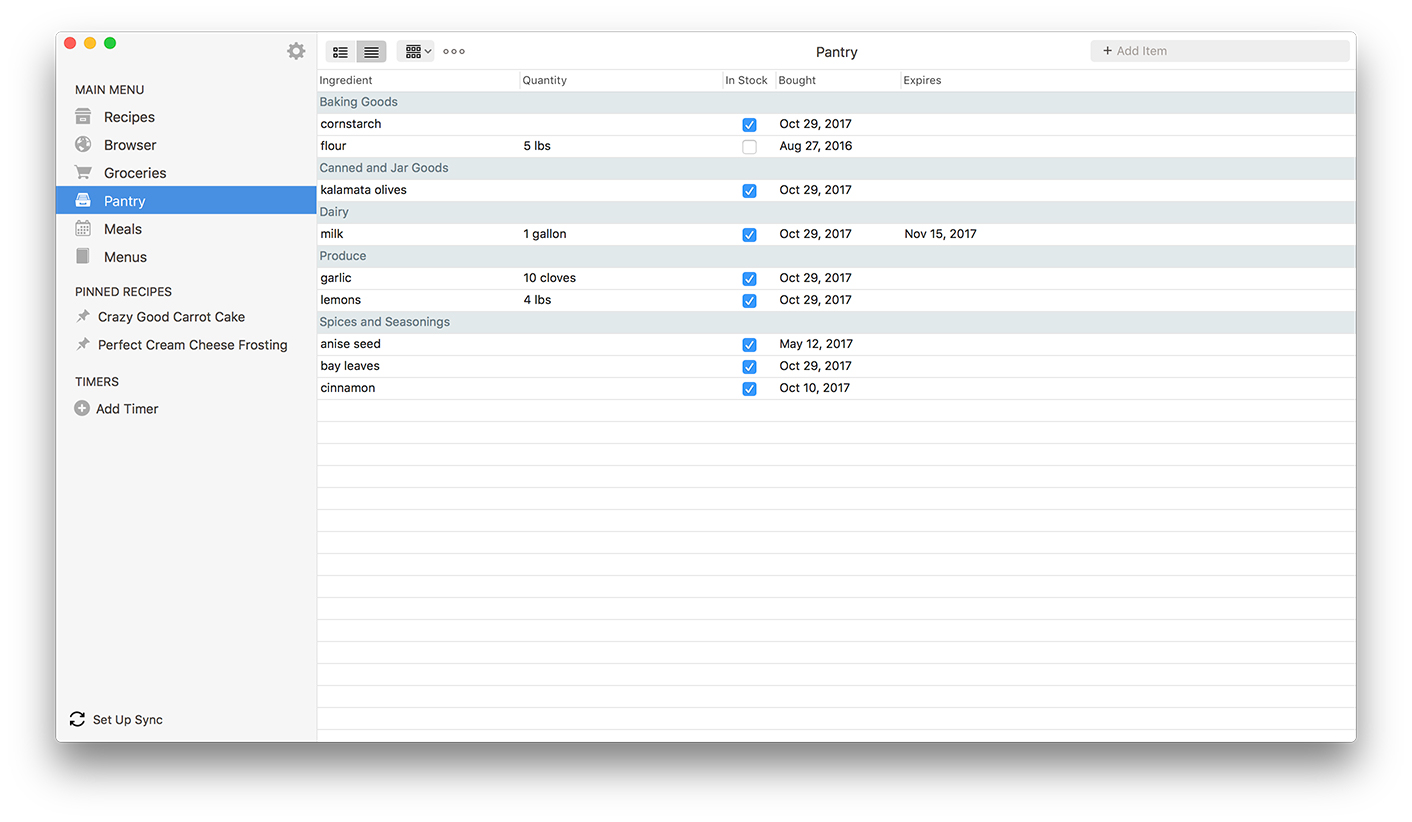Go to the Meals section

[123, 229]
